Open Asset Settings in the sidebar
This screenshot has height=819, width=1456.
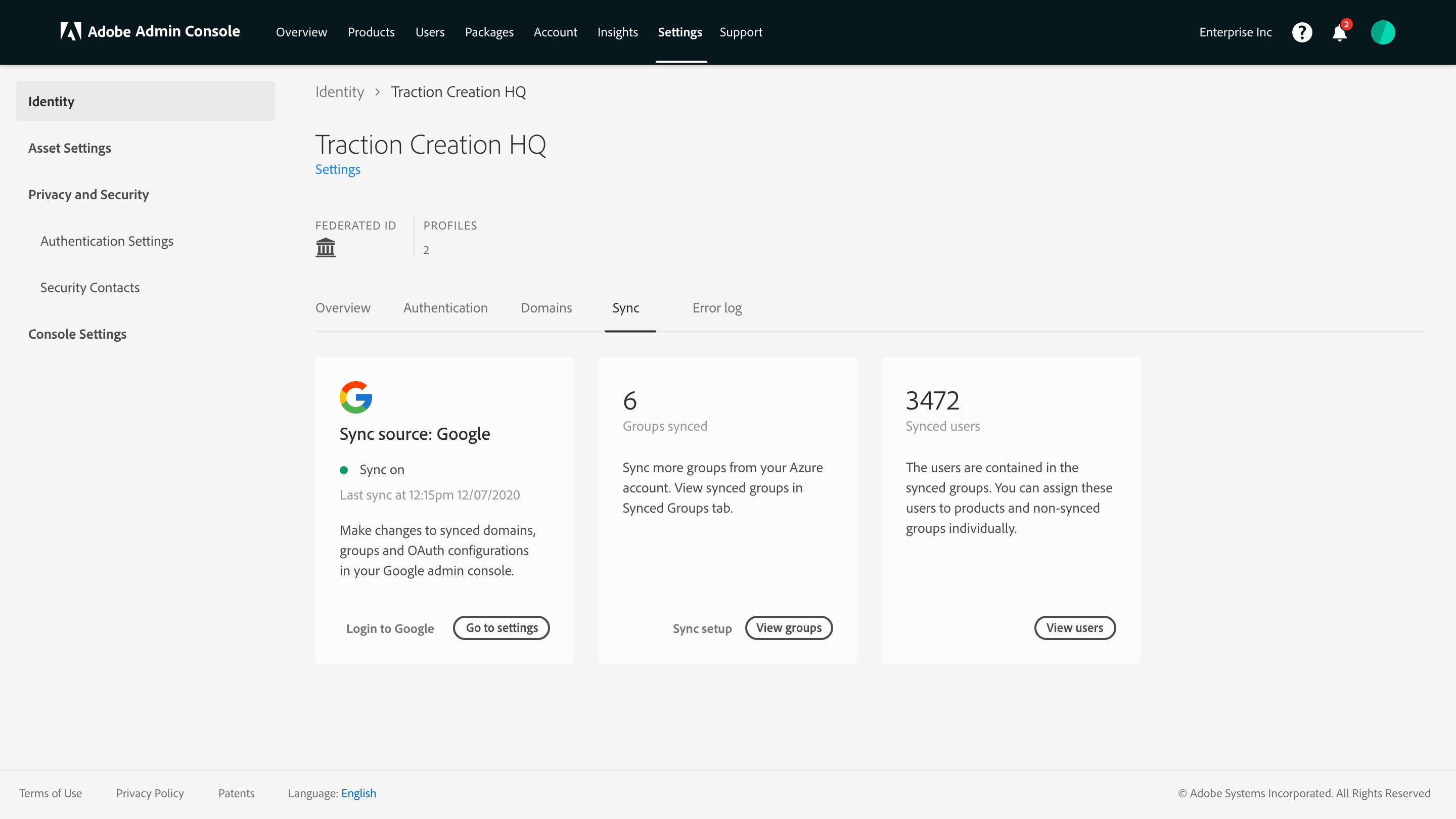pyautogui.click(x=70, y=148)
